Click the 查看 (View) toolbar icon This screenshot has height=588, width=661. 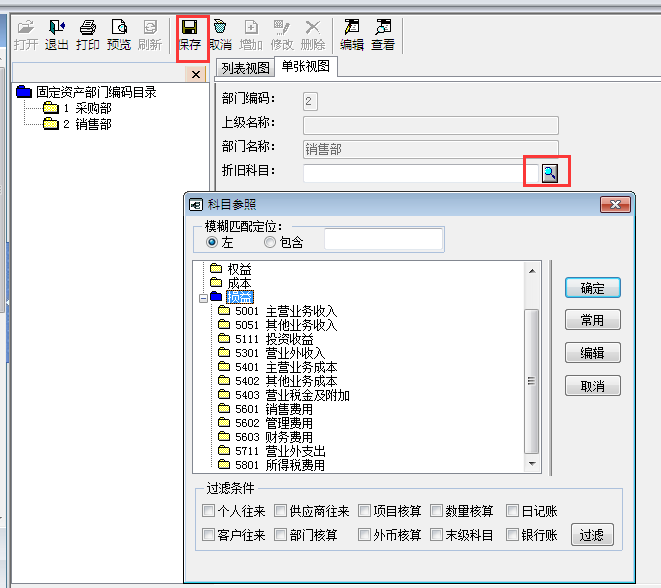[382, 34]
